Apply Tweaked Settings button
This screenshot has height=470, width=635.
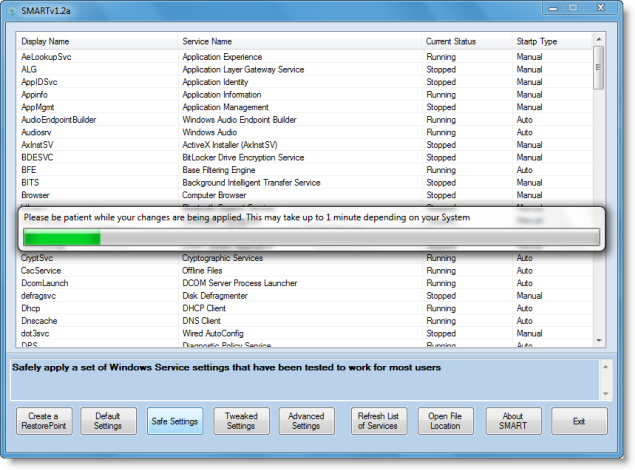click(241, 421)
